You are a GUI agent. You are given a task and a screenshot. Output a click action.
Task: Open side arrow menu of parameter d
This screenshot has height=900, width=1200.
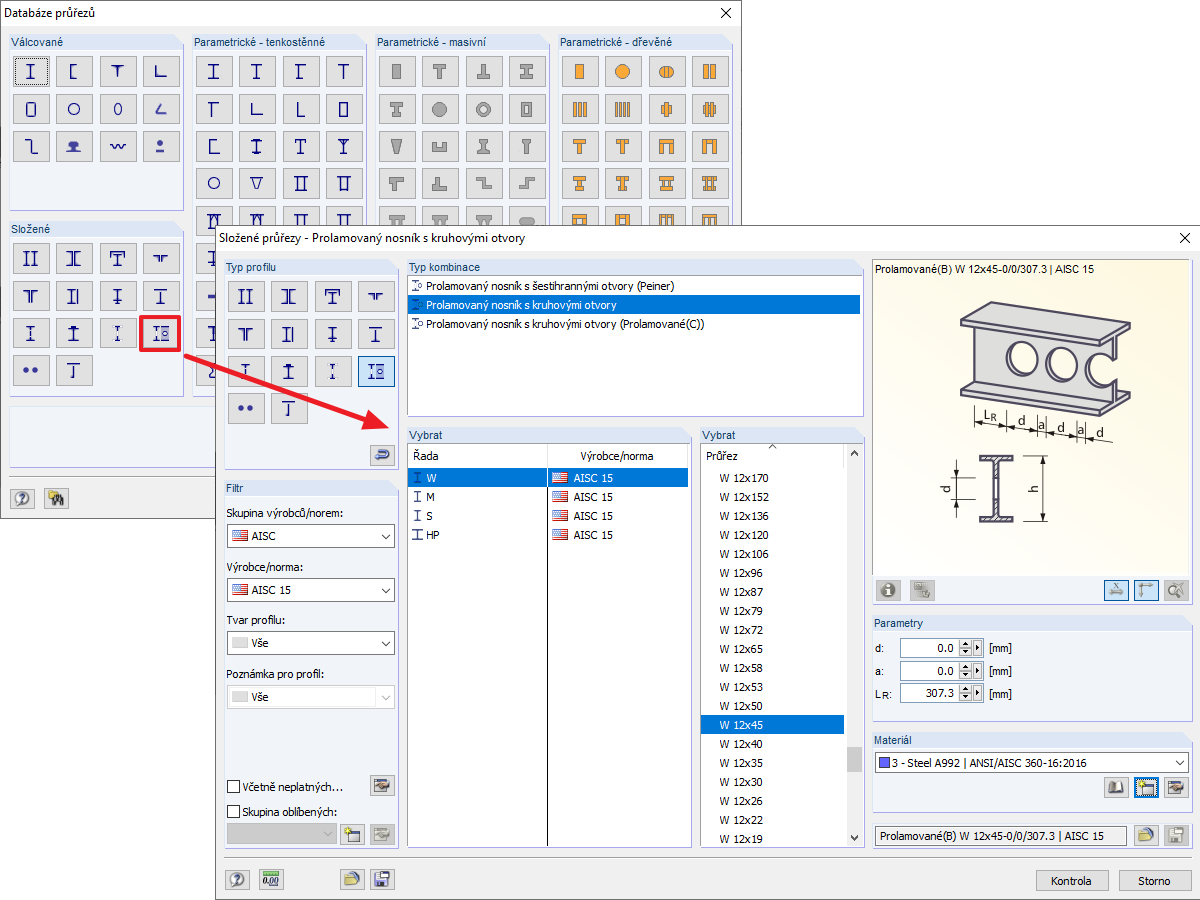coord(978,648)
